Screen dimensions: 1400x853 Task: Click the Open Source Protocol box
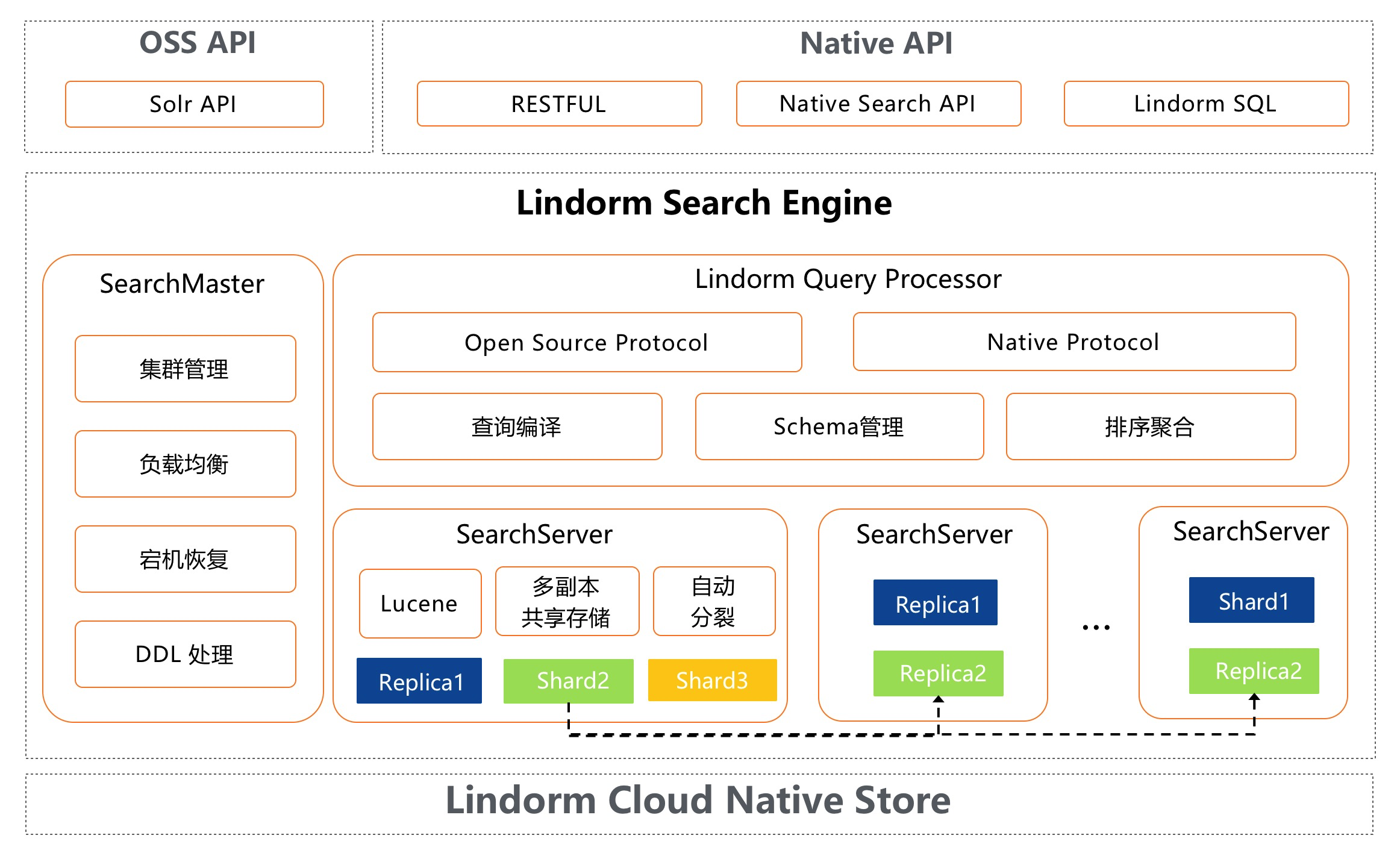(x=587, y=342)
